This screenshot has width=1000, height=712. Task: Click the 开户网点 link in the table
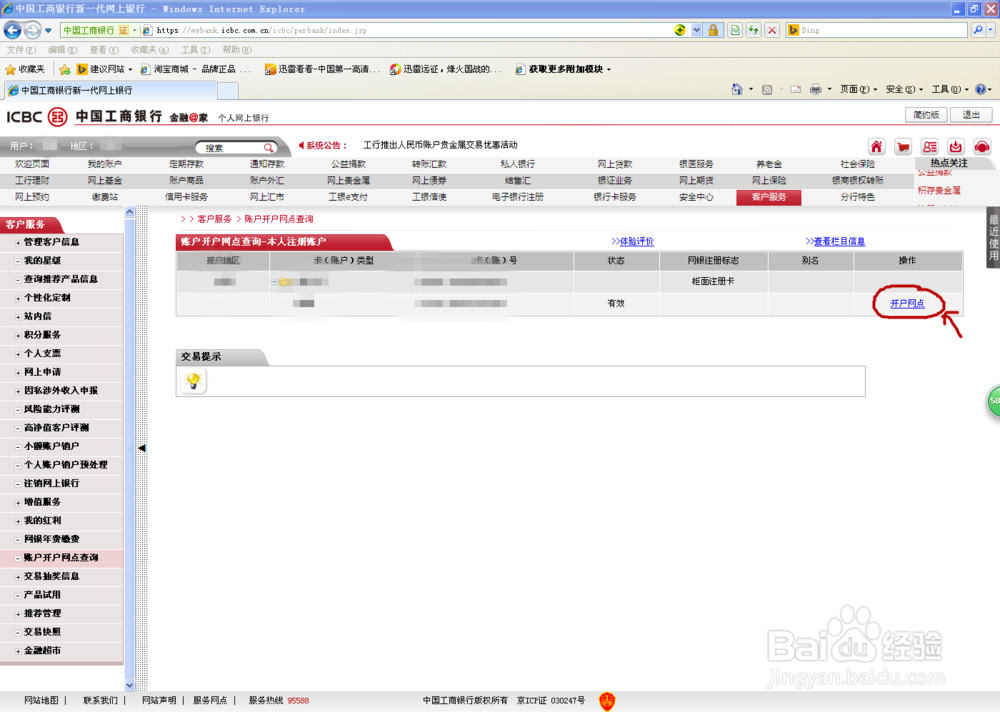pyautogui.click(x=908, y=304)
